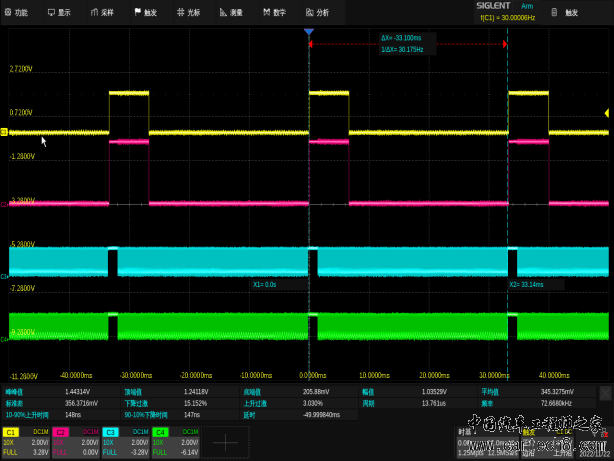The image size is (614, 461).
Task: Click the 延时 measurement -49.999840ms
Action: [299, 415]
